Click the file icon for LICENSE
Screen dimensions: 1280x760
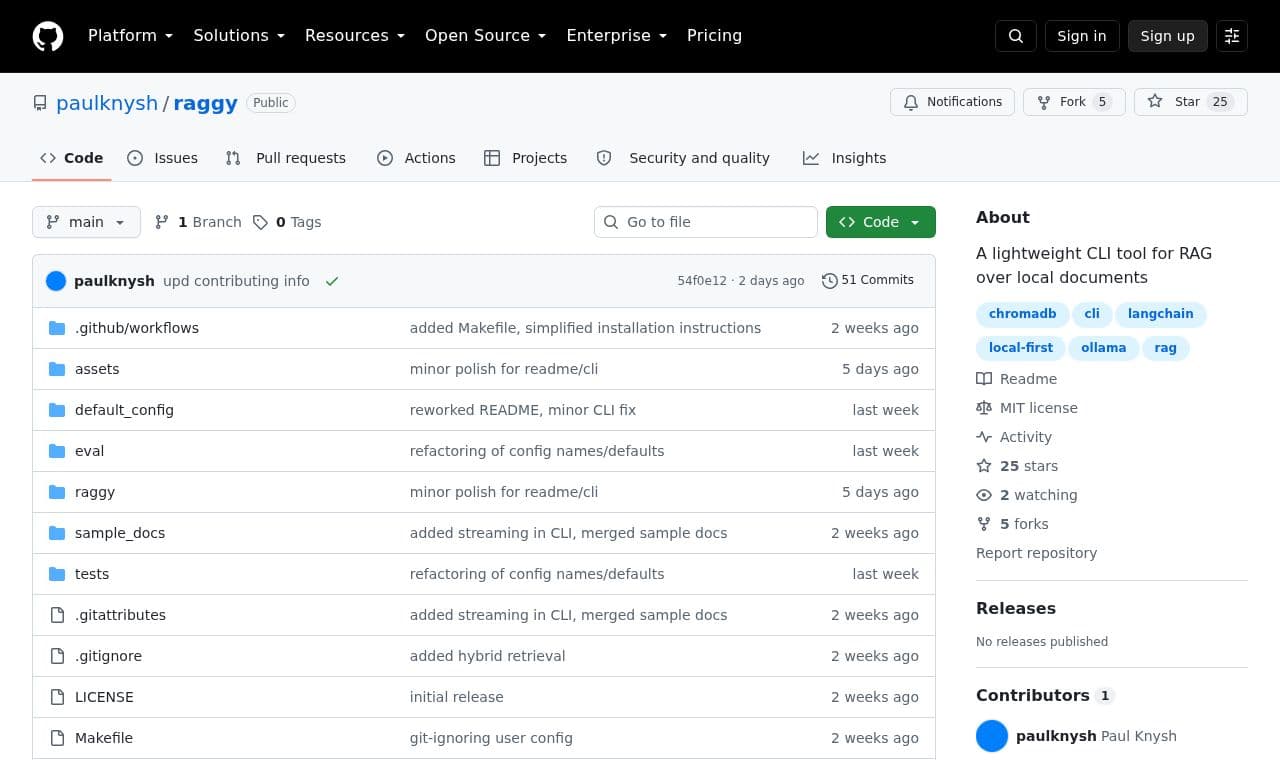[57, 697]
